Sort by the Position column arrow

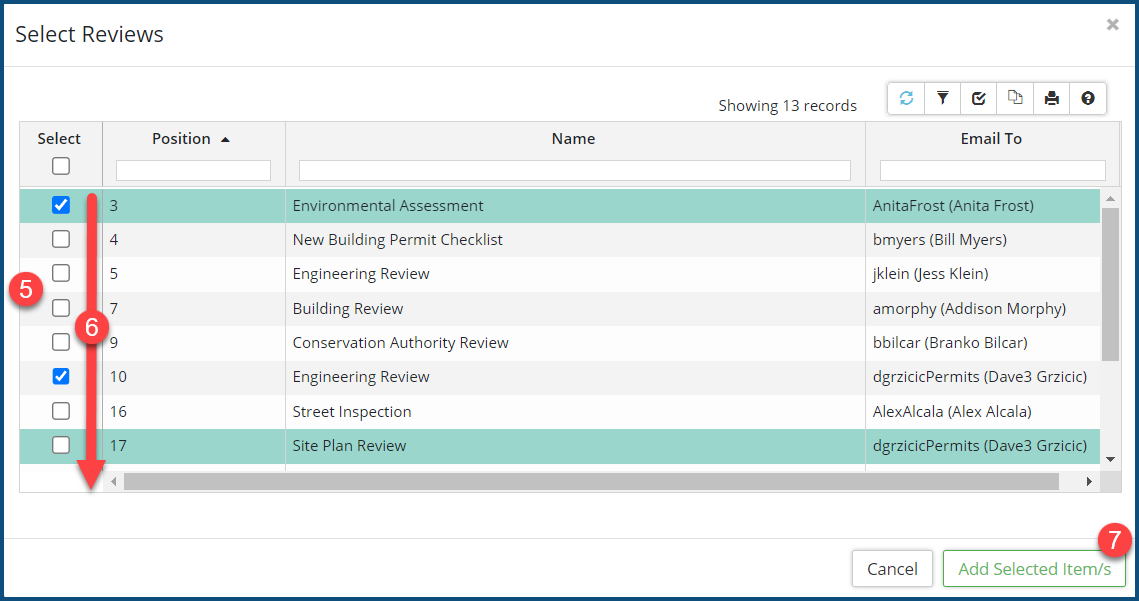(x=225, y=140)
